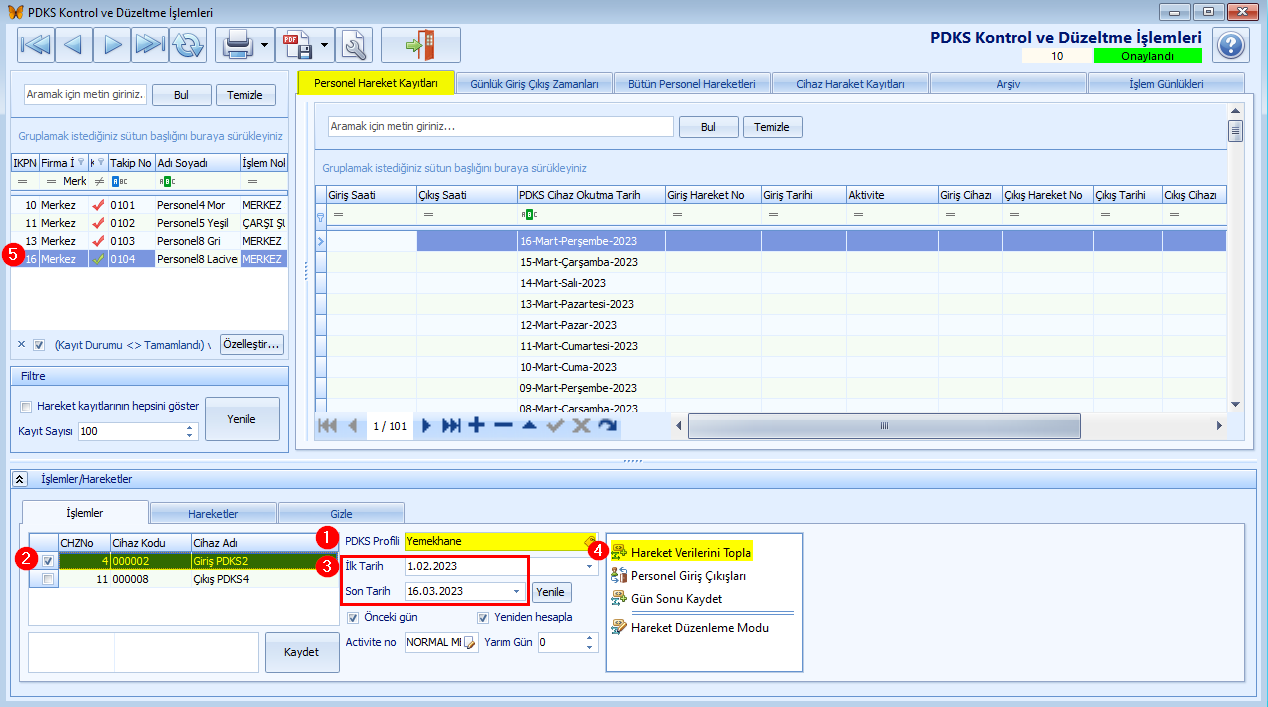Screen dimensions: 1268x707
Task: Click the refresh arrows toolbar icon
Action: click(187, 45)
